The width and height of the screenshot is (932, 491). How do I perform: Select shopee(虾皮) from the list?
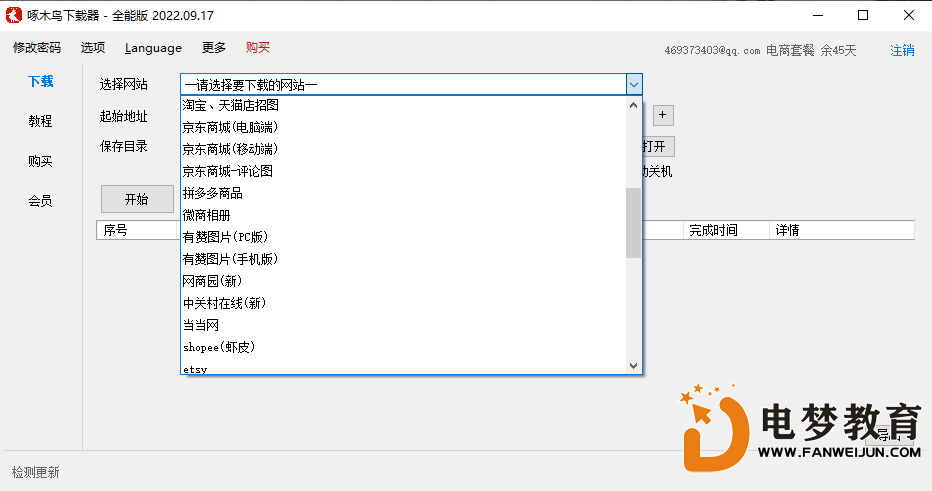(x=403, y=347)
